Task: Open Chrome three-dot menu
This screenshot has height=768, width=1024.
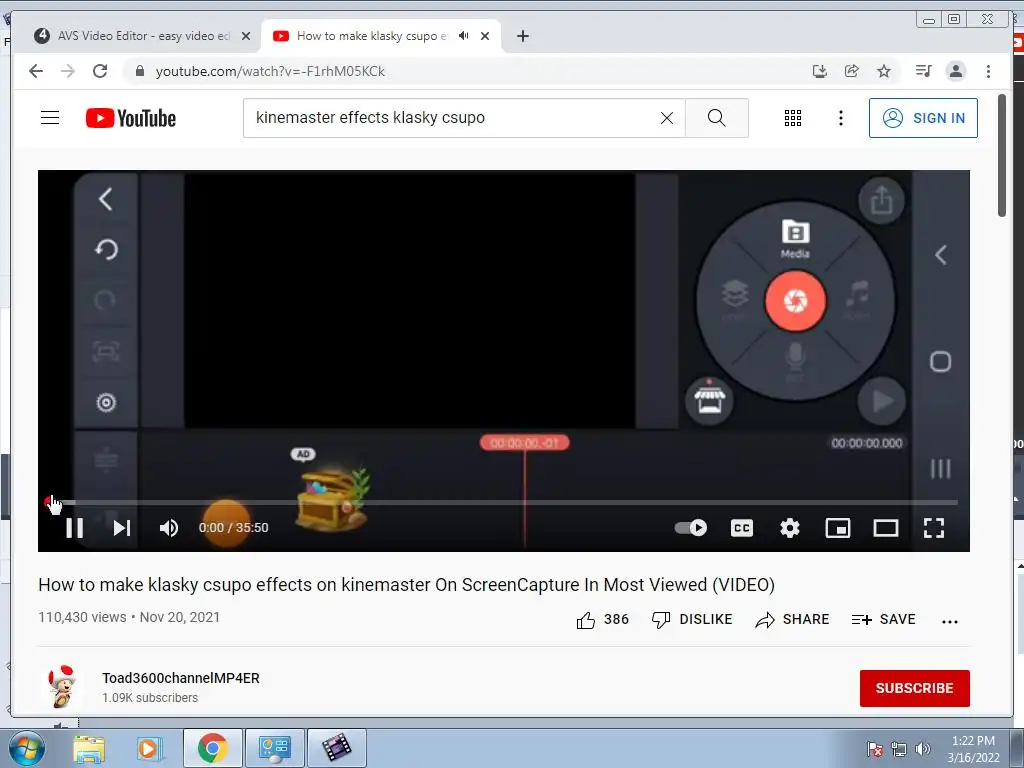Action: pyautogui.click(x=988, y=71)
